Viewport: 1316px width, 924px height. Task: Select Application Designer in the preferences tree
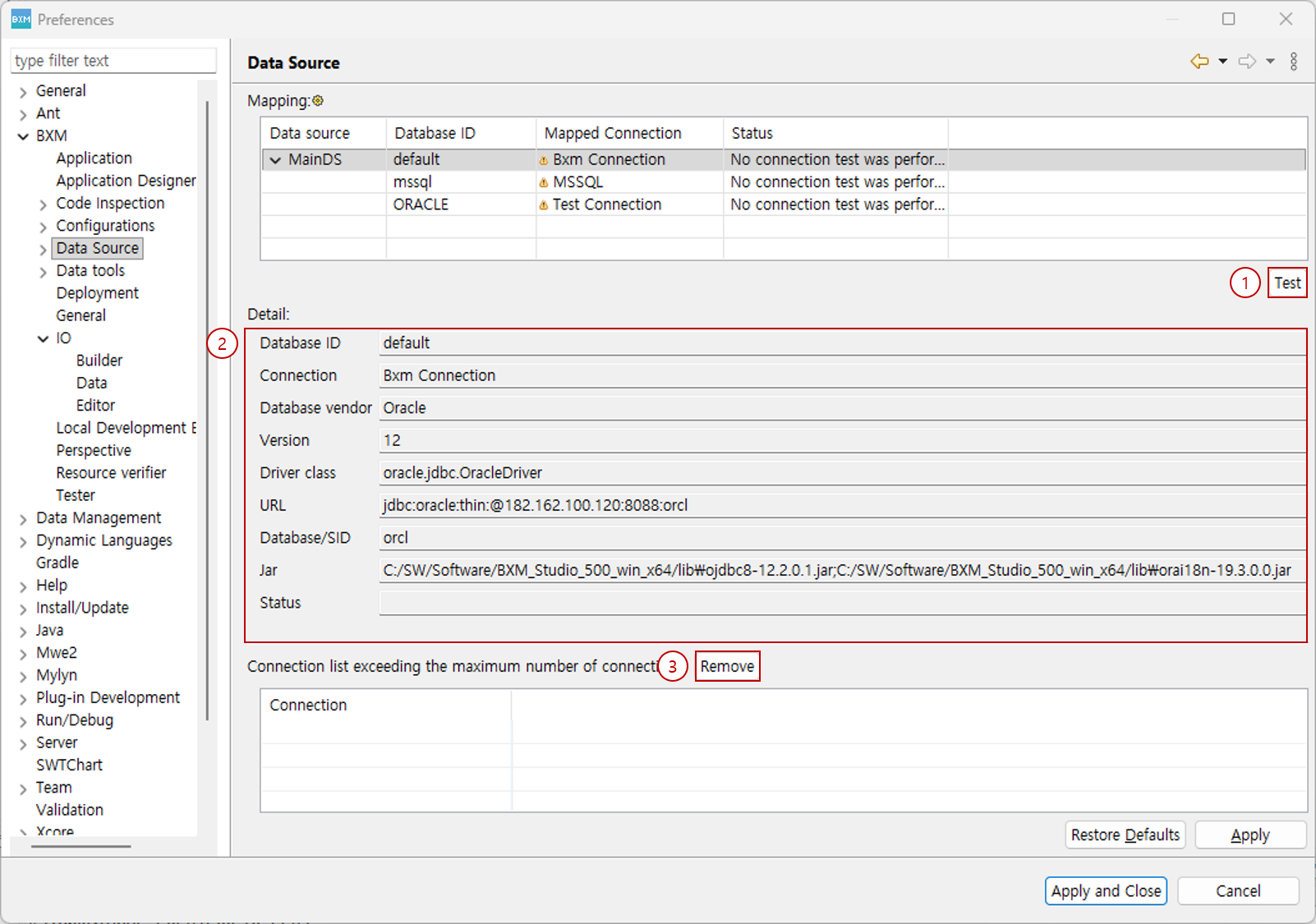click(x=126, y=181)
